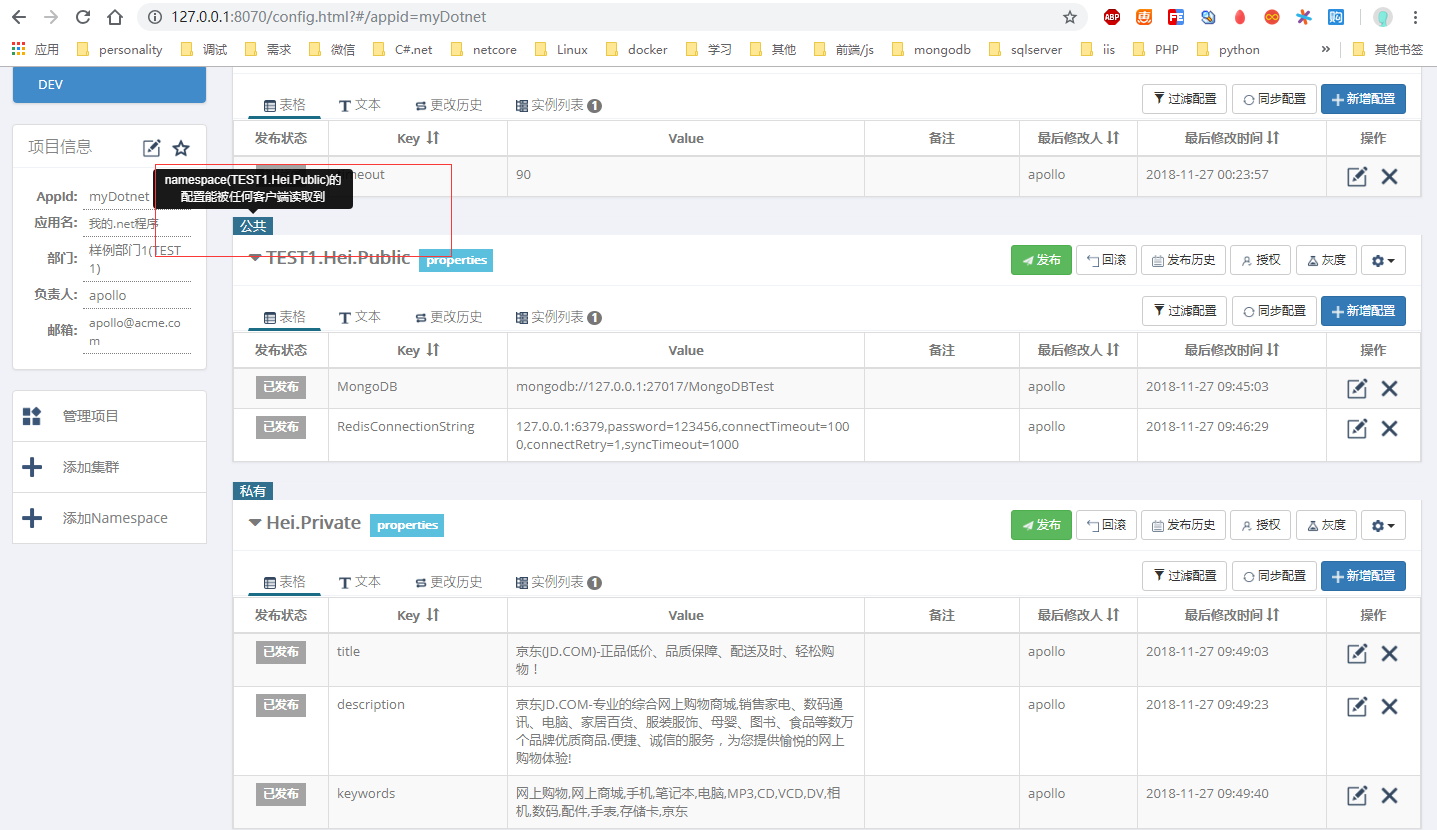The height and width of the screenshot is (830, 1437).
Task: Open the docker bookmark folder
Action: [636, 49]
